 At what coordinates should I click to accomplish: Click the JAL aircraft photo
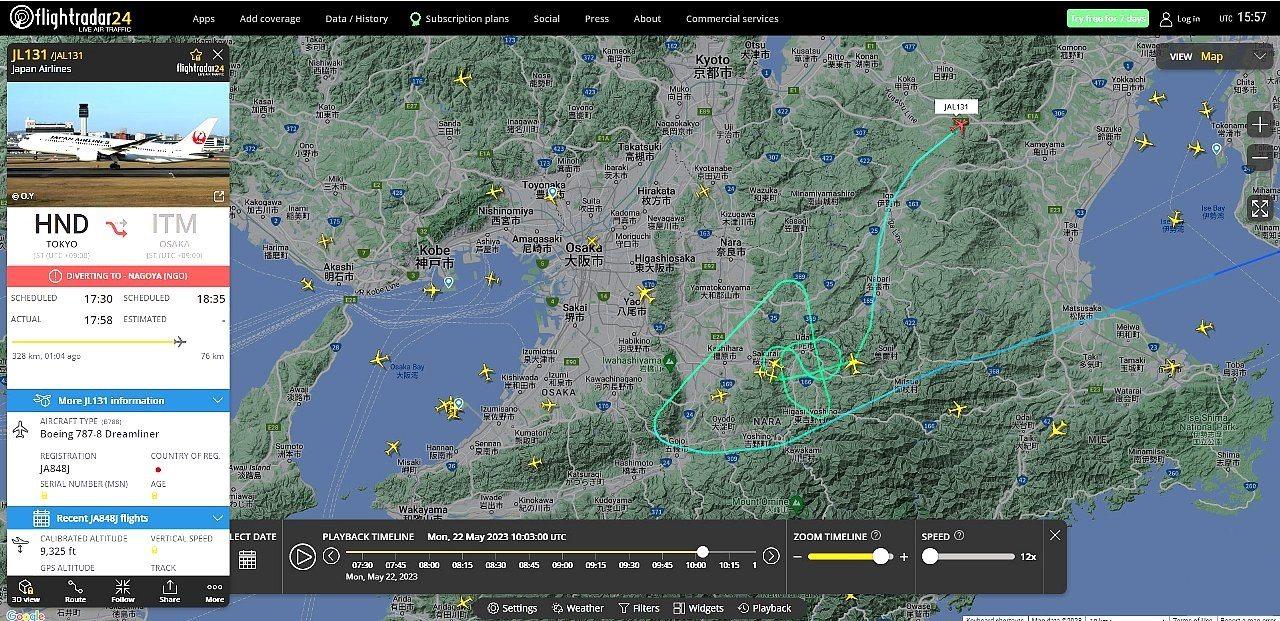(x=118, y=144)
